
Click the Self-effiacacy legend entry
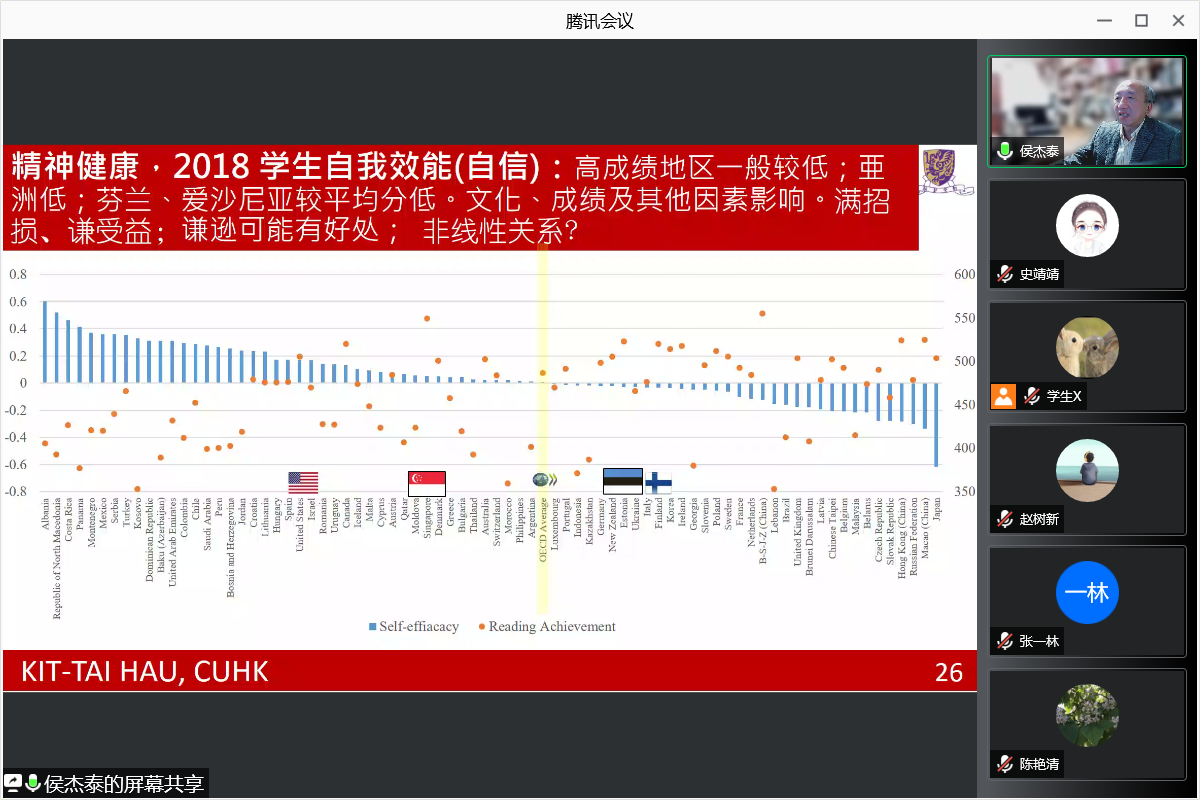coord(414,627)
